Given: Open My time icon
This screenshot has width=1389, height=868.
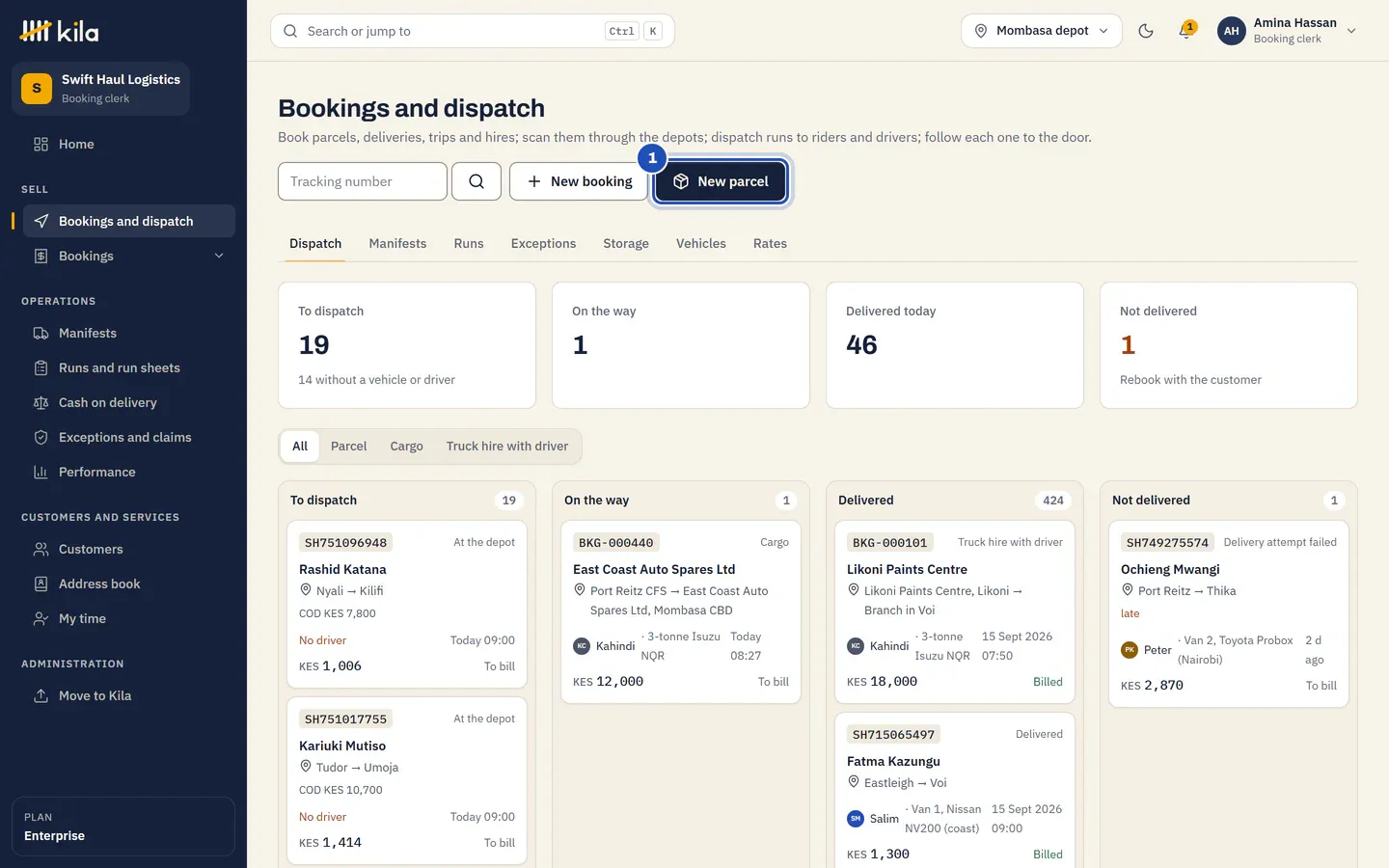Looking at the screenshot, I should (41, 619).
